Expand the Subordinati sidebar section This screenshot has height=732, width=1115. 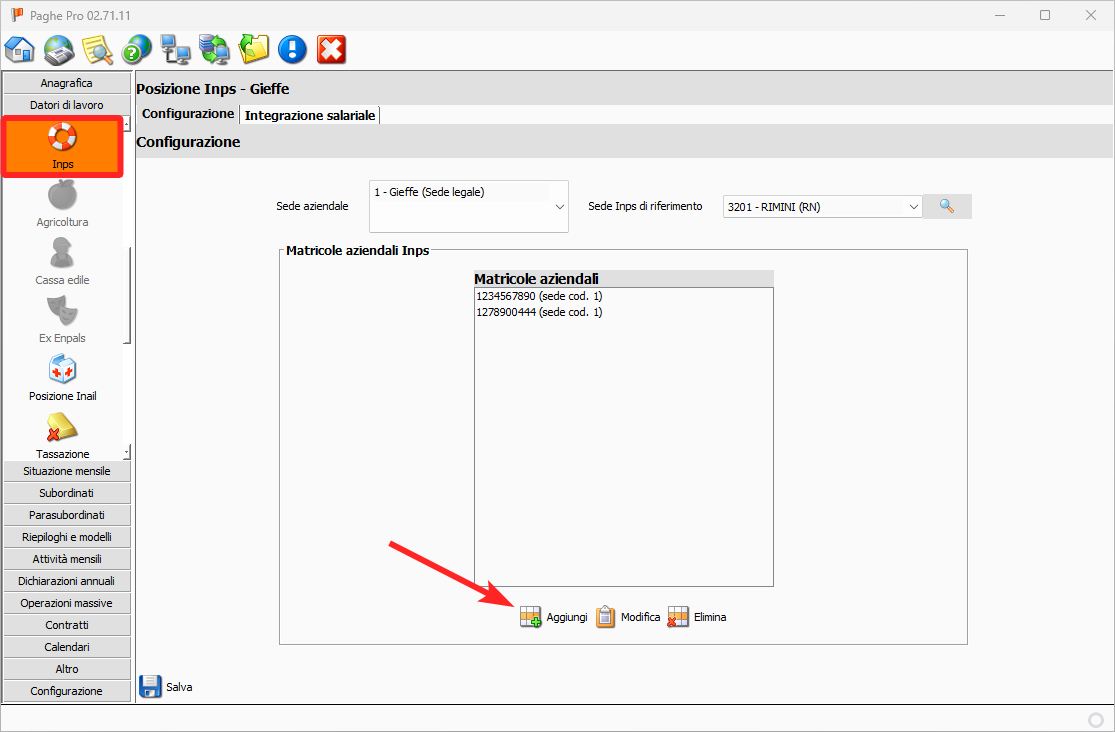pos(67,493)
